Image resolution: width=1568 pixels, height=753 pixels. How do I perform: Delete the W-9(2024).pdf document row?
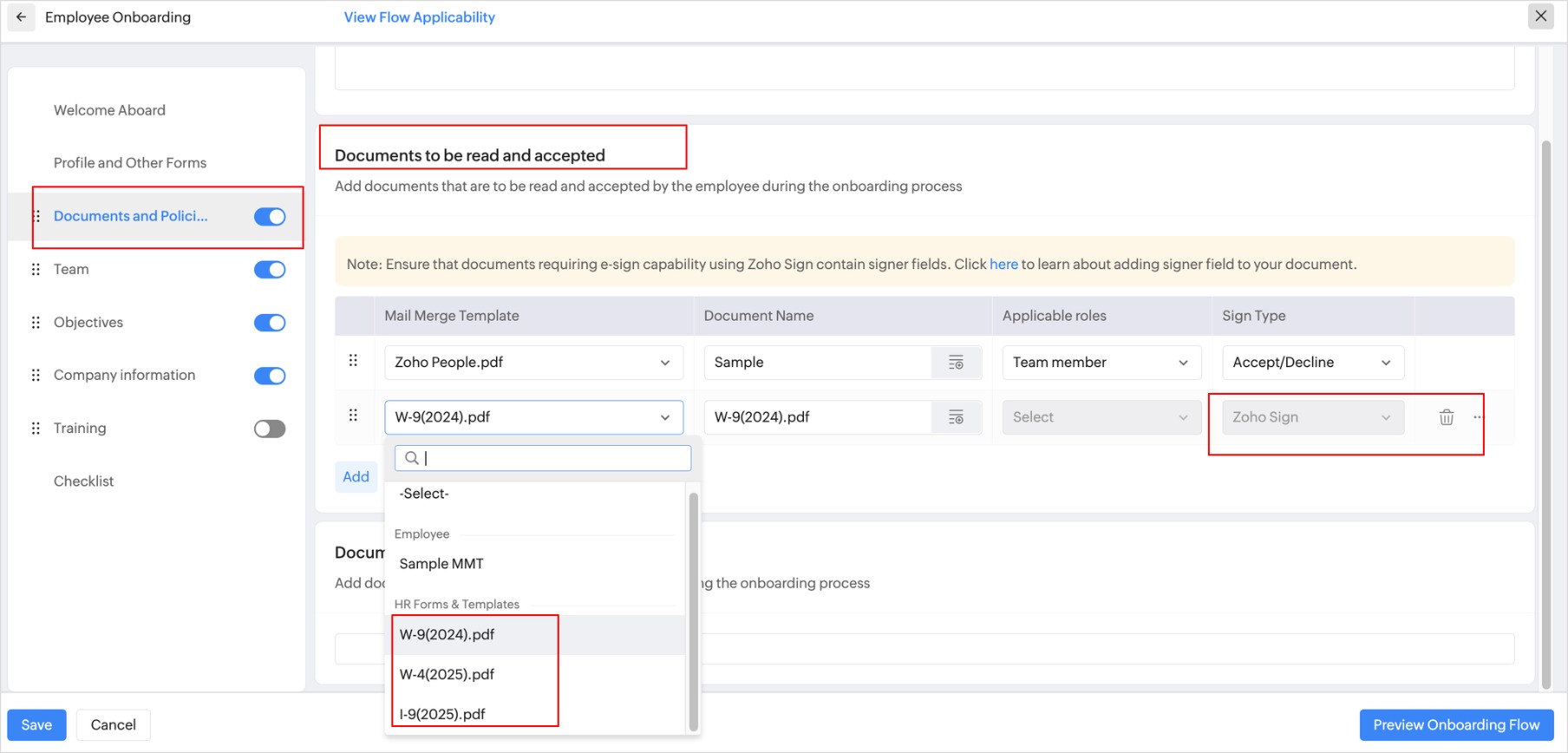1446,417
